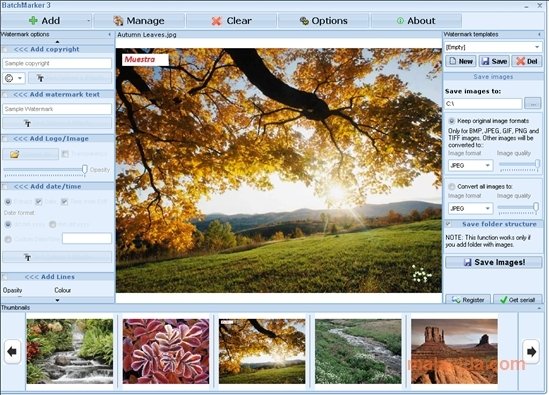Click the New template page icon
This screenshot has height=395, width=549.
click(x=453, y=61)
